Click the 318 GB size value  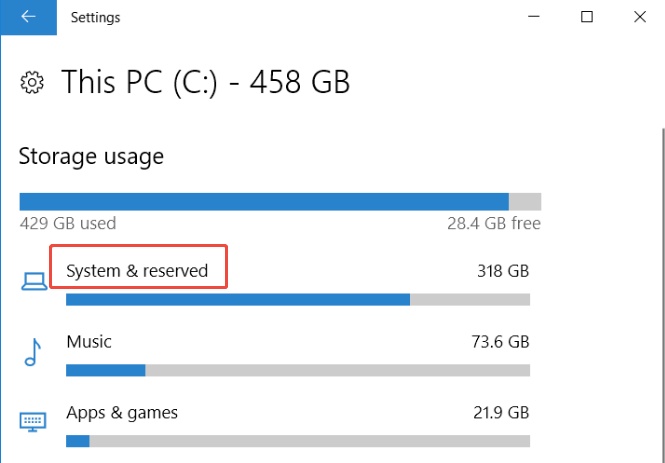click(503, 271)
